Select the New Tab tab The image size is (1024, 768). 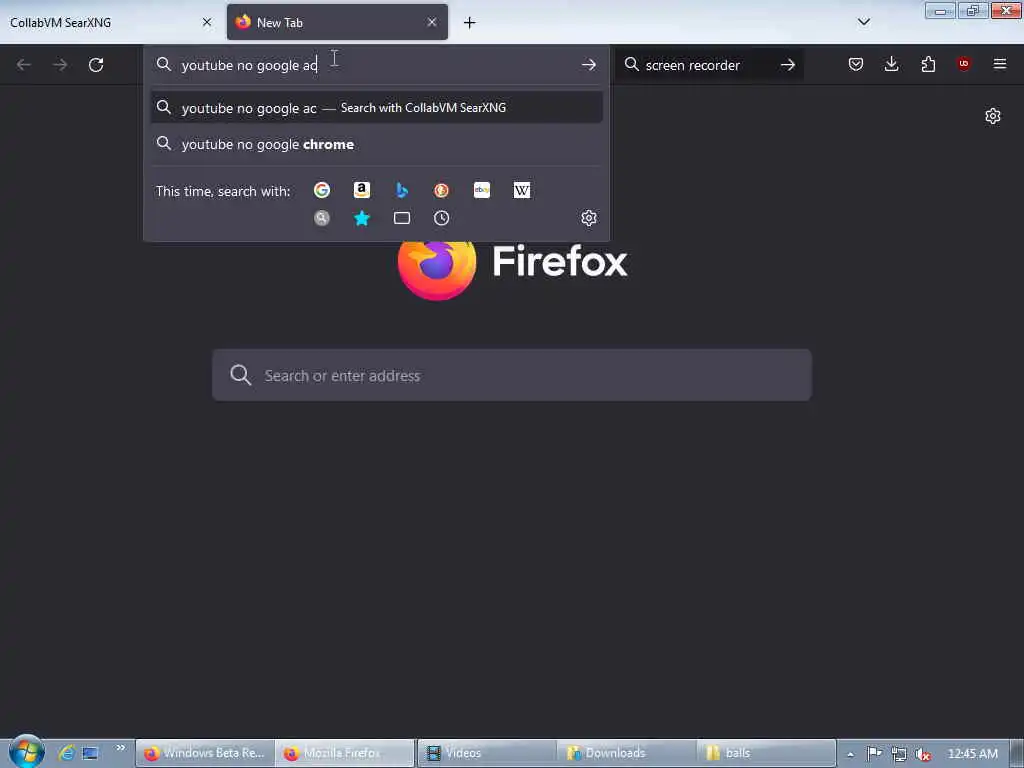337,22
